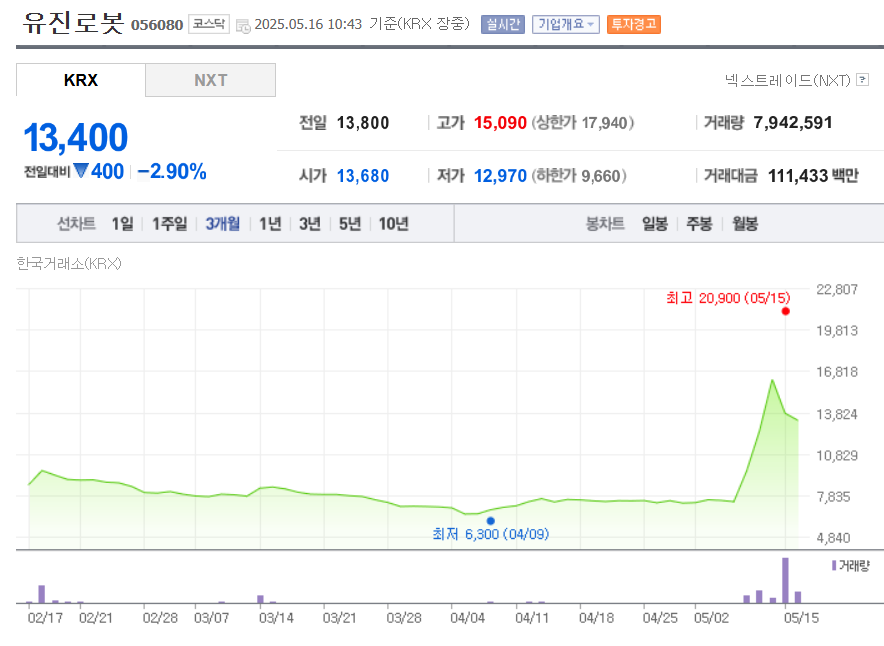
Task: Select the 10년 line chart period
Action: point(394,224)
